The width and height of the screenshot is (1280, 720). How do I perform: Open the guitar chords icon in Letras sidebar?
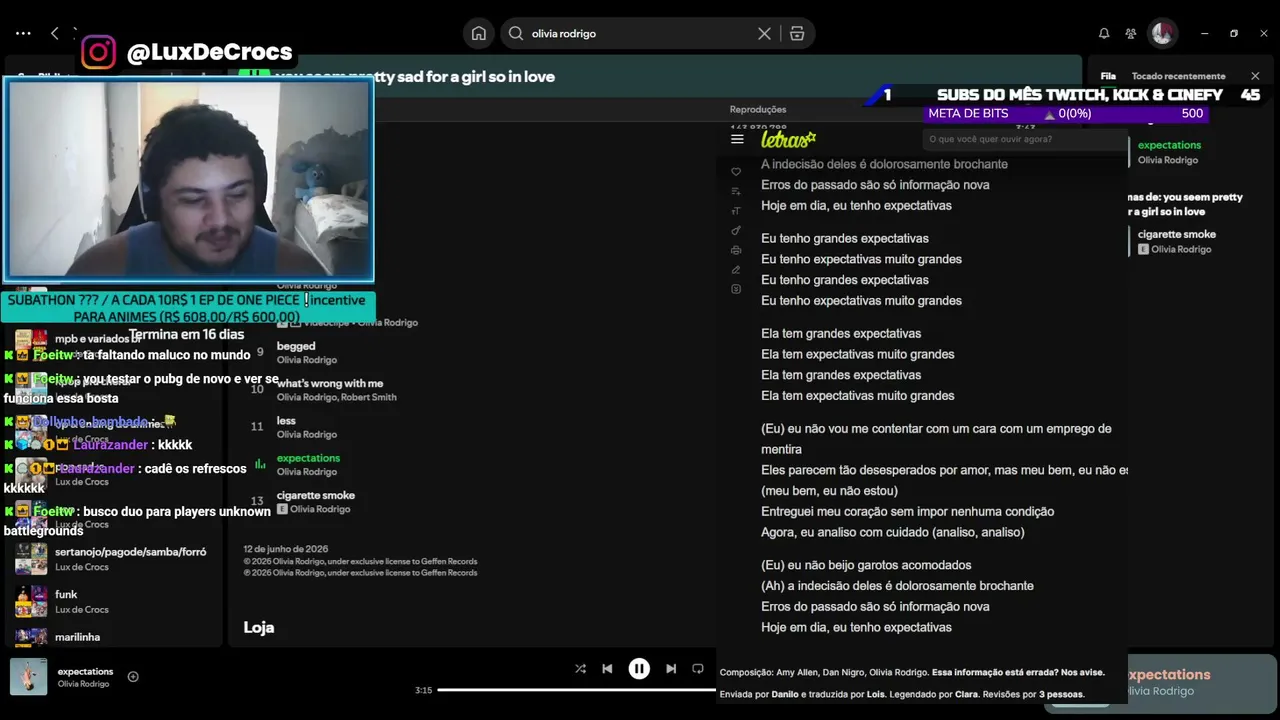click(x=736, y=230)
